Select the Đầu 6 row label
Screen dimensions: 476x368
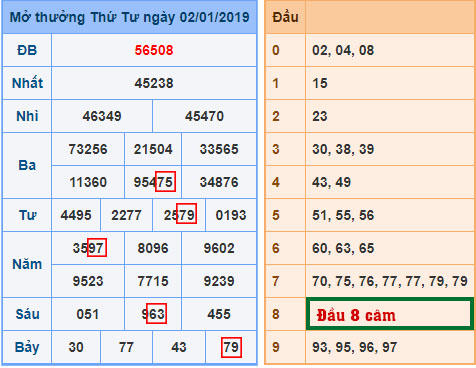click(276, 248)
